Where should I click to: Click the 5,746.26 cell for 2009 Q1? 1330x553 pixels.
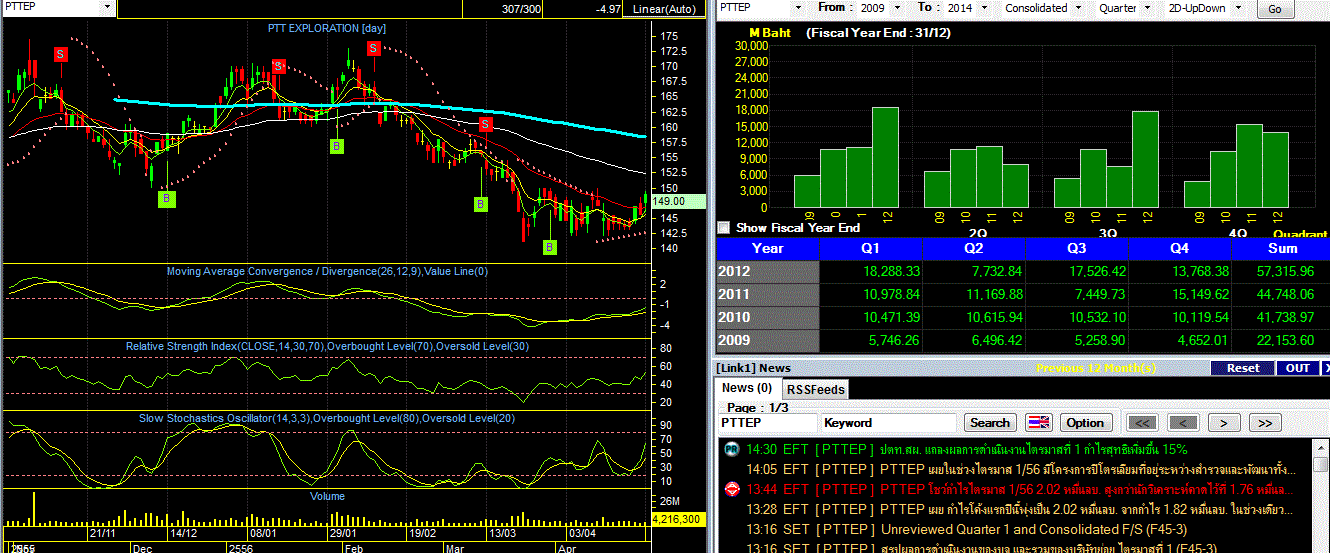[870, 341]
